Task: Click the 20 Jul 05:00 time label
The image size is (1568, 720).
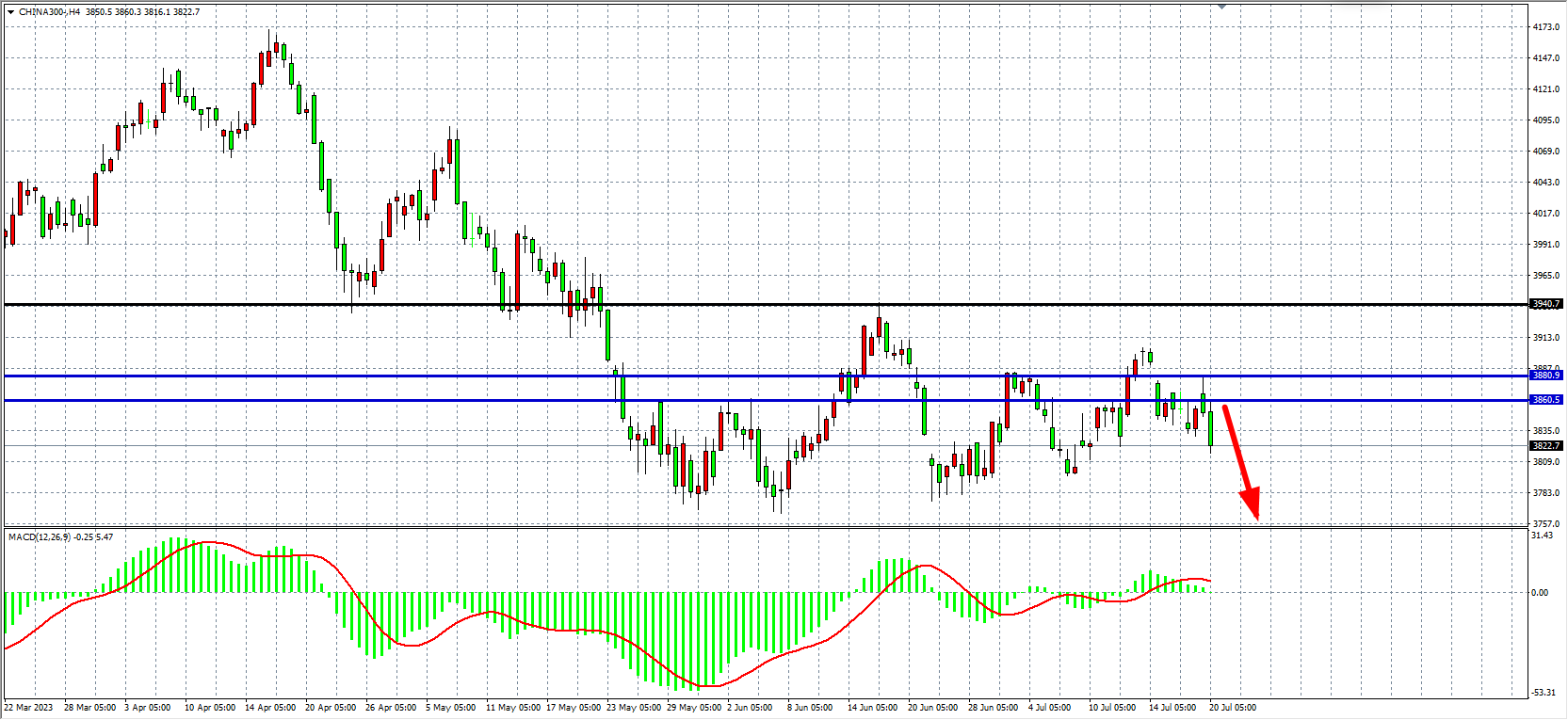Action: tap(1232, 708)
